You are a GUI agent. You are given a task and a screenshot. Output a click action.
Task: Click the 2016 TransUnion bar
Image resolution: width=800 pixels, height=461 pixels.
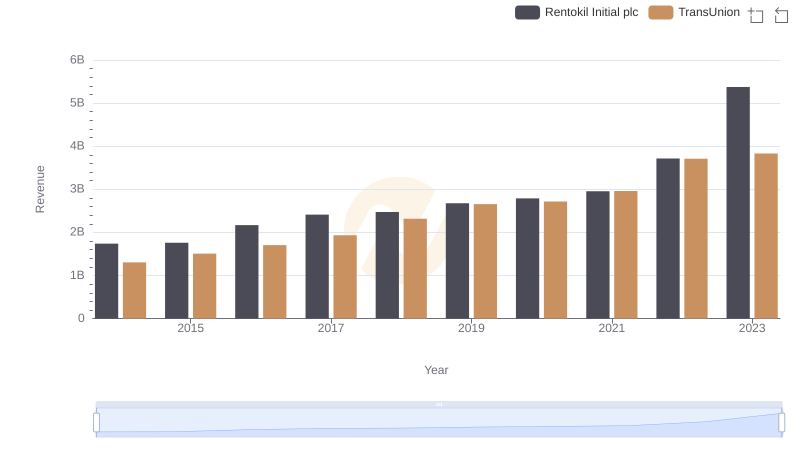click(275, 282)
